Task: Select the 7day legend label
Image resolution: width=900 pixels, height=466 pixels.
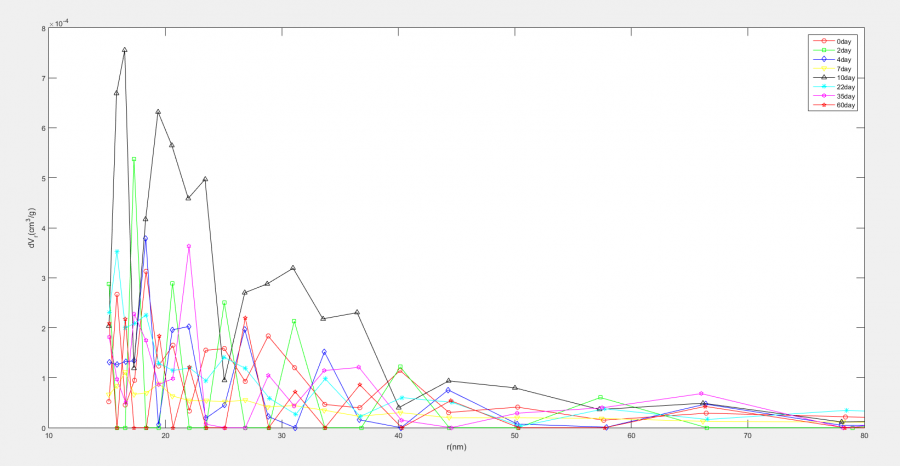Action: [843, 69]
